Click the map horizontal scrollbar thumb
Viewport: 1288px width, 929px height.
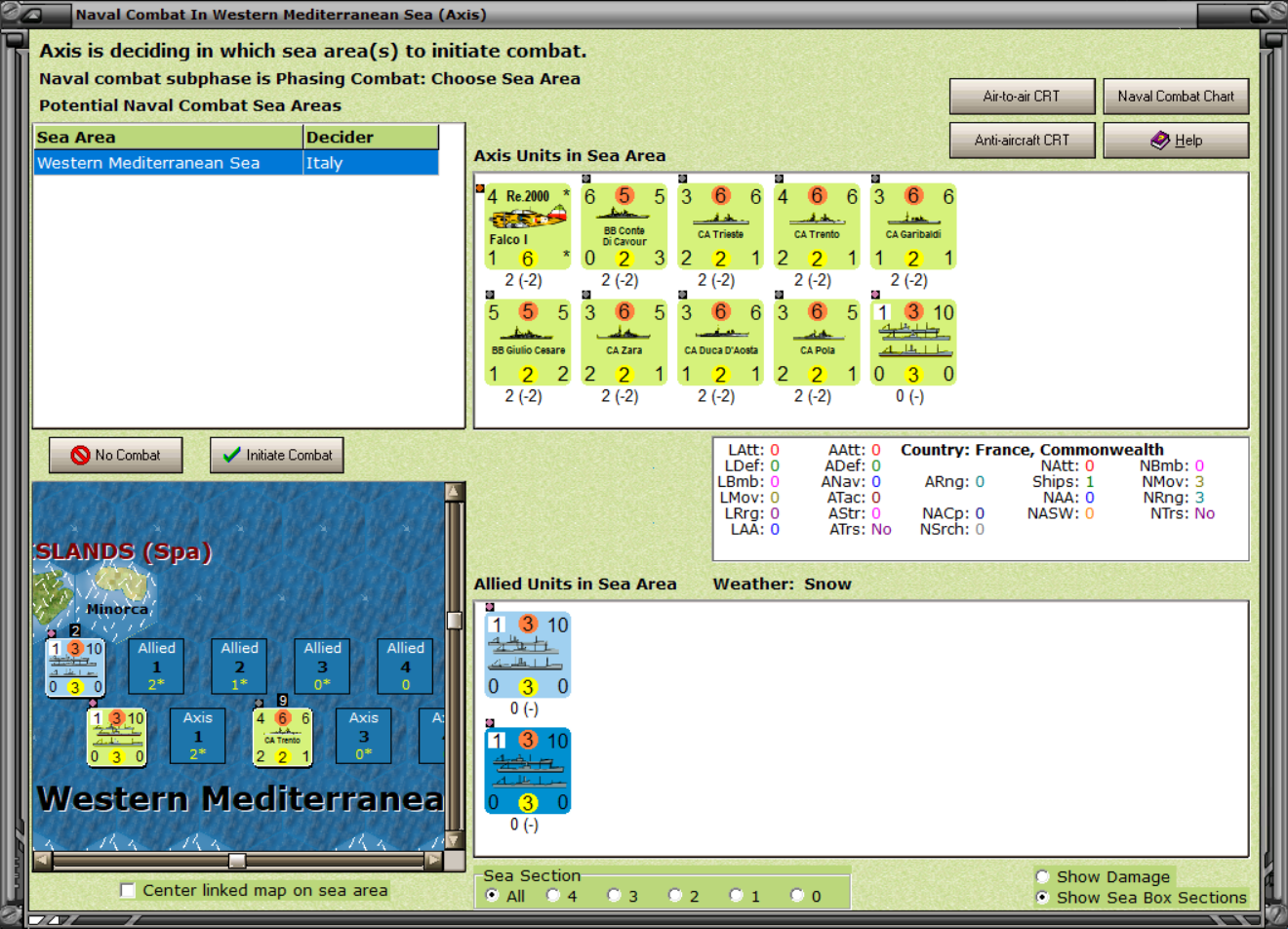tap(237, 860)
